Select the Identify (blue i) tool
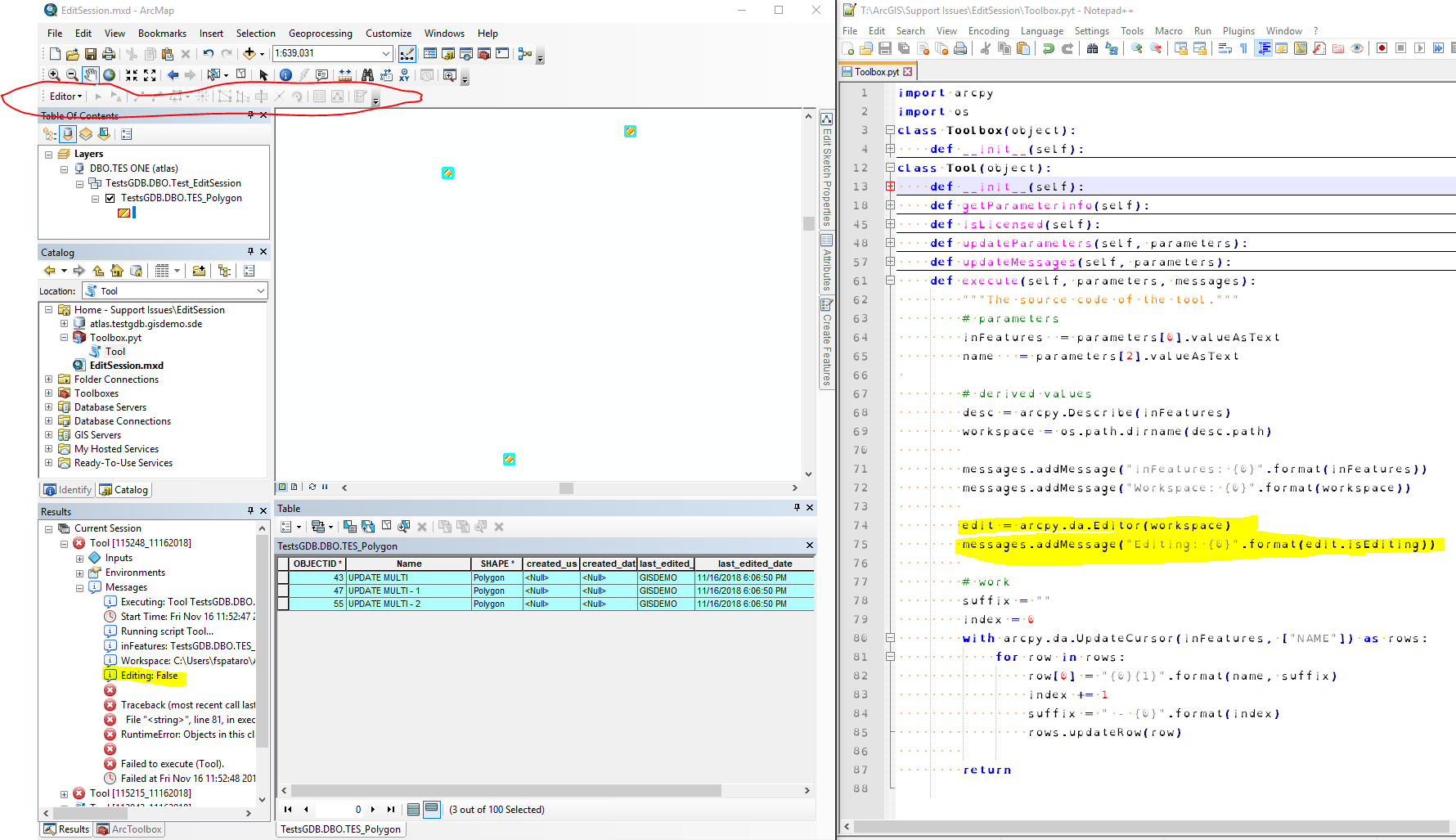 [285, 75]
